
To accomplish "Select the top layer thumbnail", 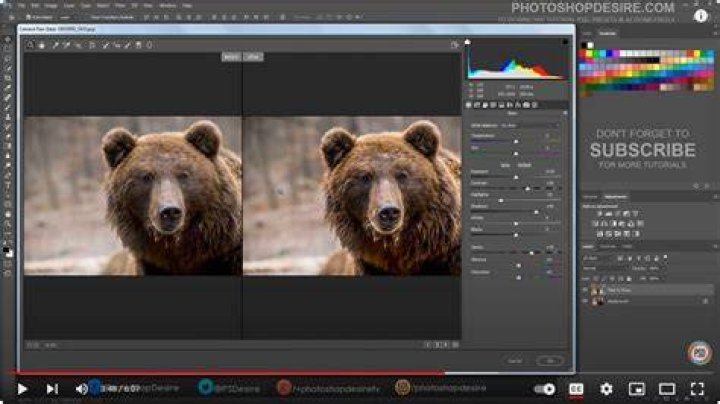I will 598,290.
